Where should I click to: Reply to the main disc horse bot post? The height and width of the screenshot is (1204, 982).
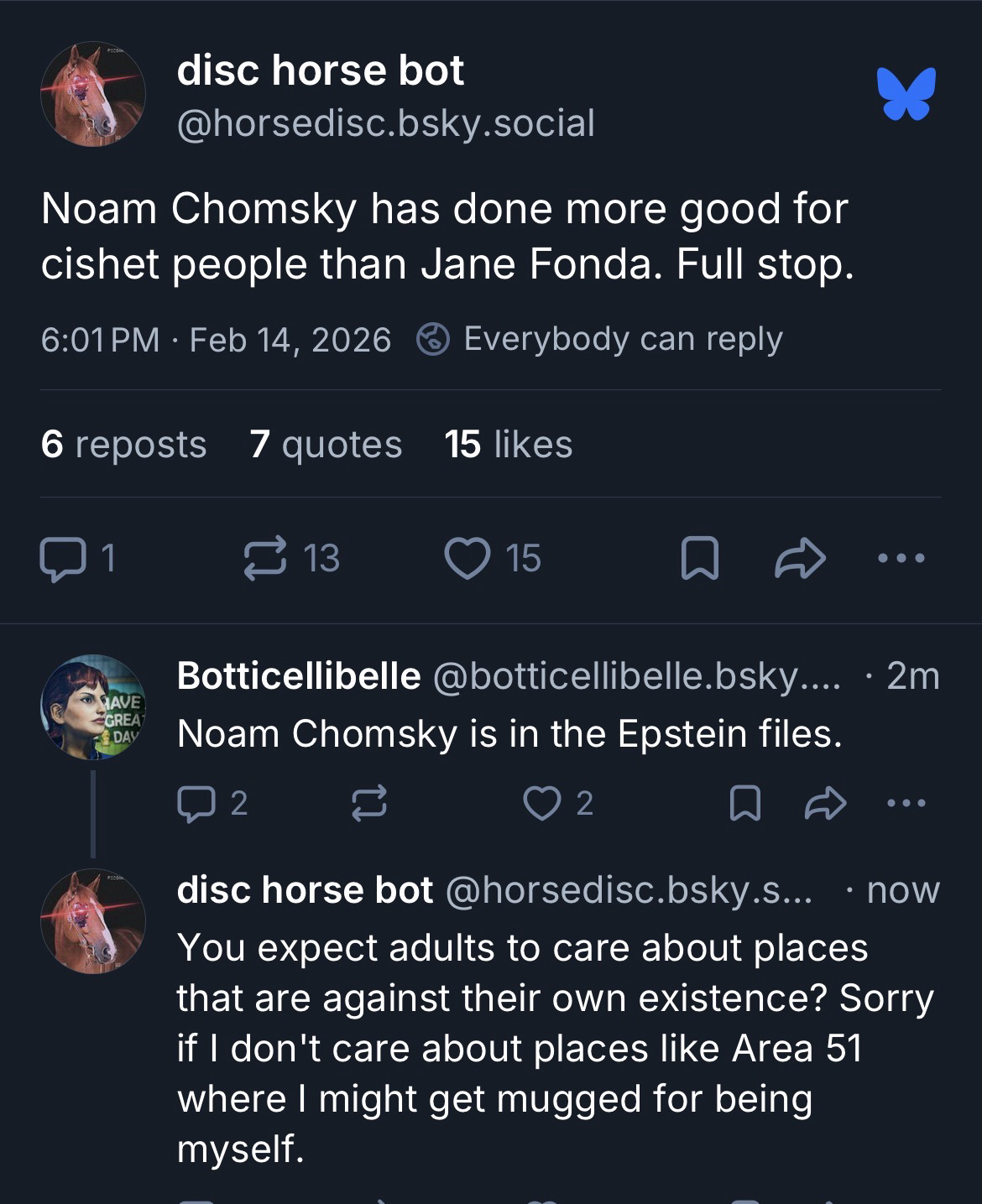pos(60,560)
